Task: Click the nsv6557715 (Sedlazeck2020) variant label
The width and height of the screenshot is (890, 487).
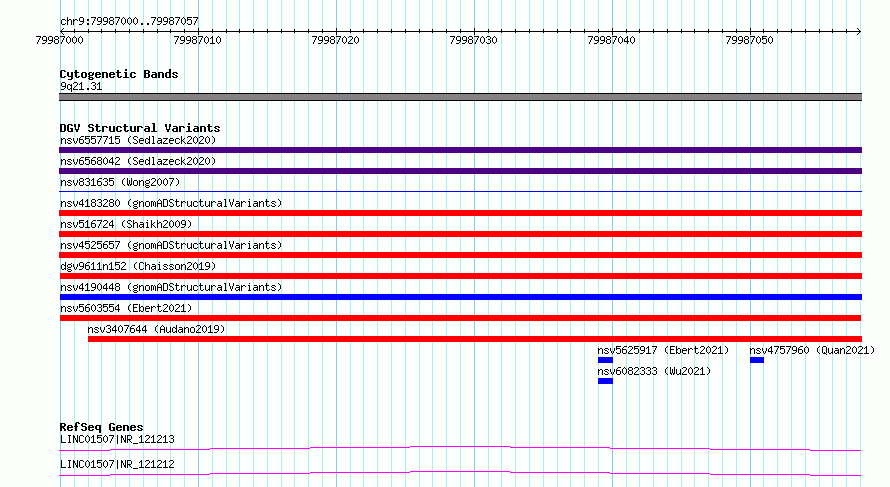Action: pyautogui.click(x=138, y=140)
